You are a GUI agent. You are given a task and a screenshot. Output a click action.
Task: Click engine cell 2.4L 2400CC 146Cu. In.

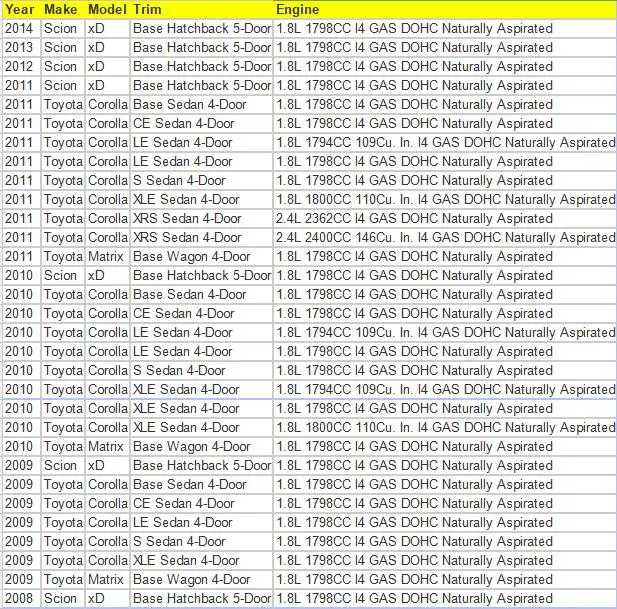tap(445, 238)
